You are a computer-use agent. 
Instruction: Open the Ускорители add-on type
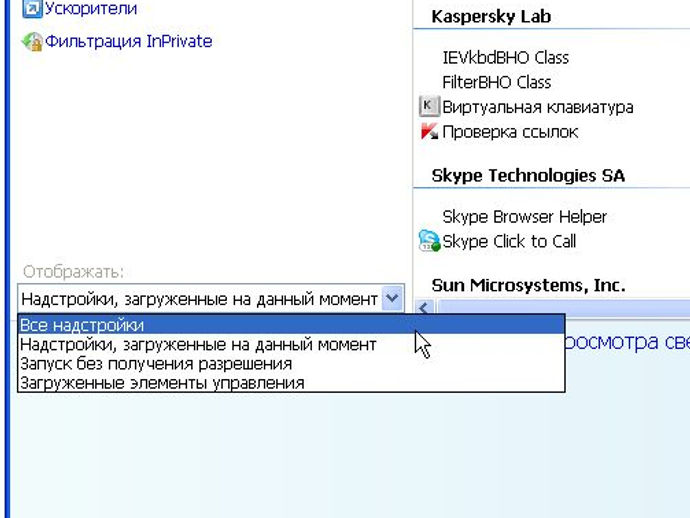(79, 8)
